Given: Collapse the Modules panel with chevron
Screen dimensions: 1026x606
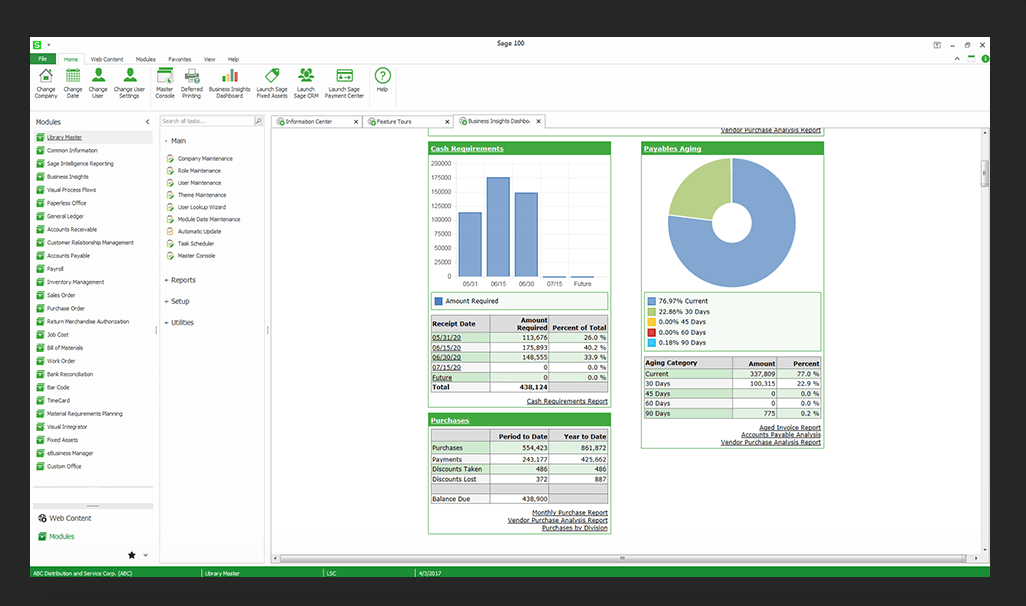Looking at the screenshot, I should [147, 122].
